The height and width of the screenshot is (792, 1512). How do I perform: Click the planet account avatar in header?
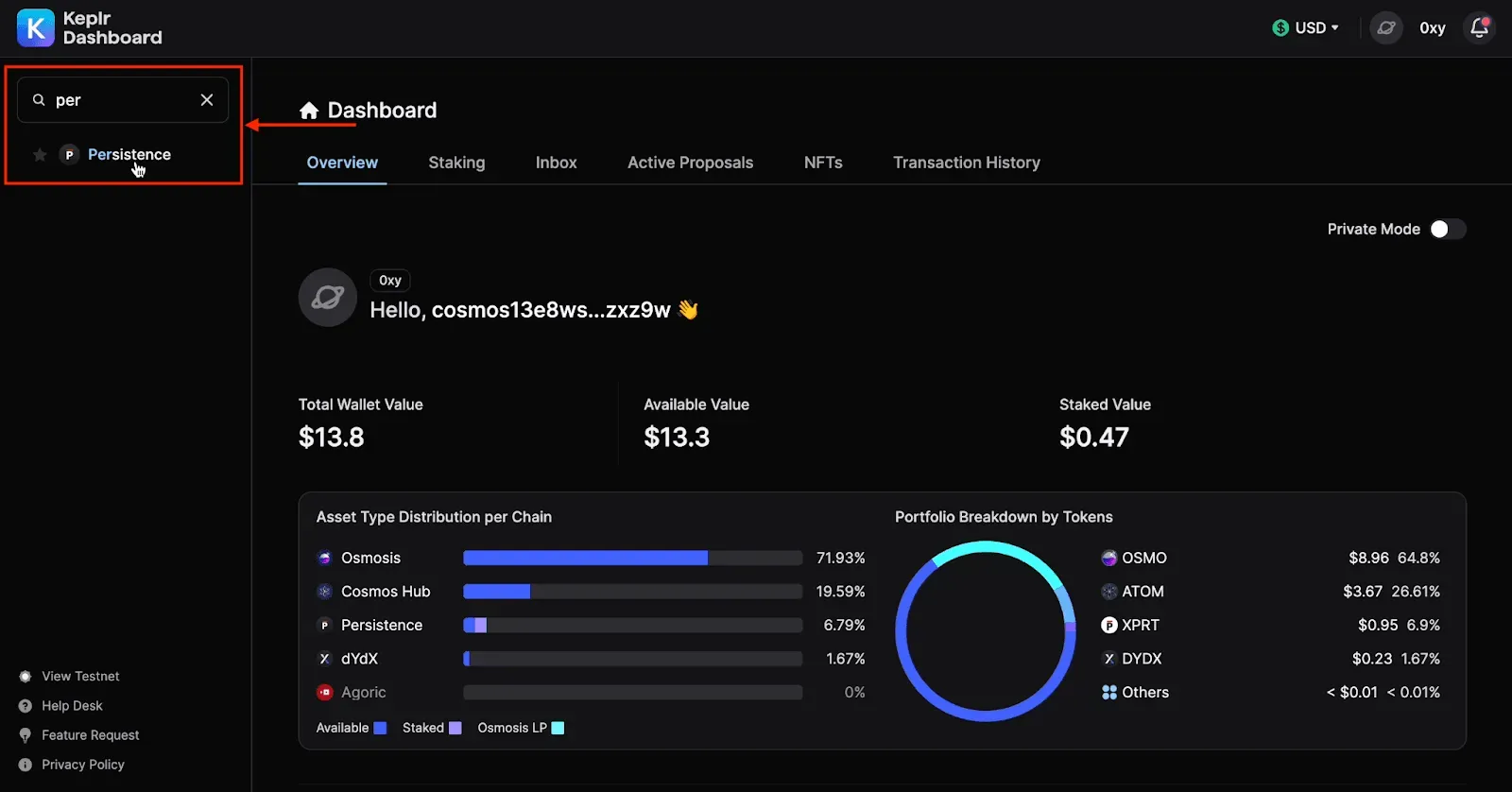1386,28
